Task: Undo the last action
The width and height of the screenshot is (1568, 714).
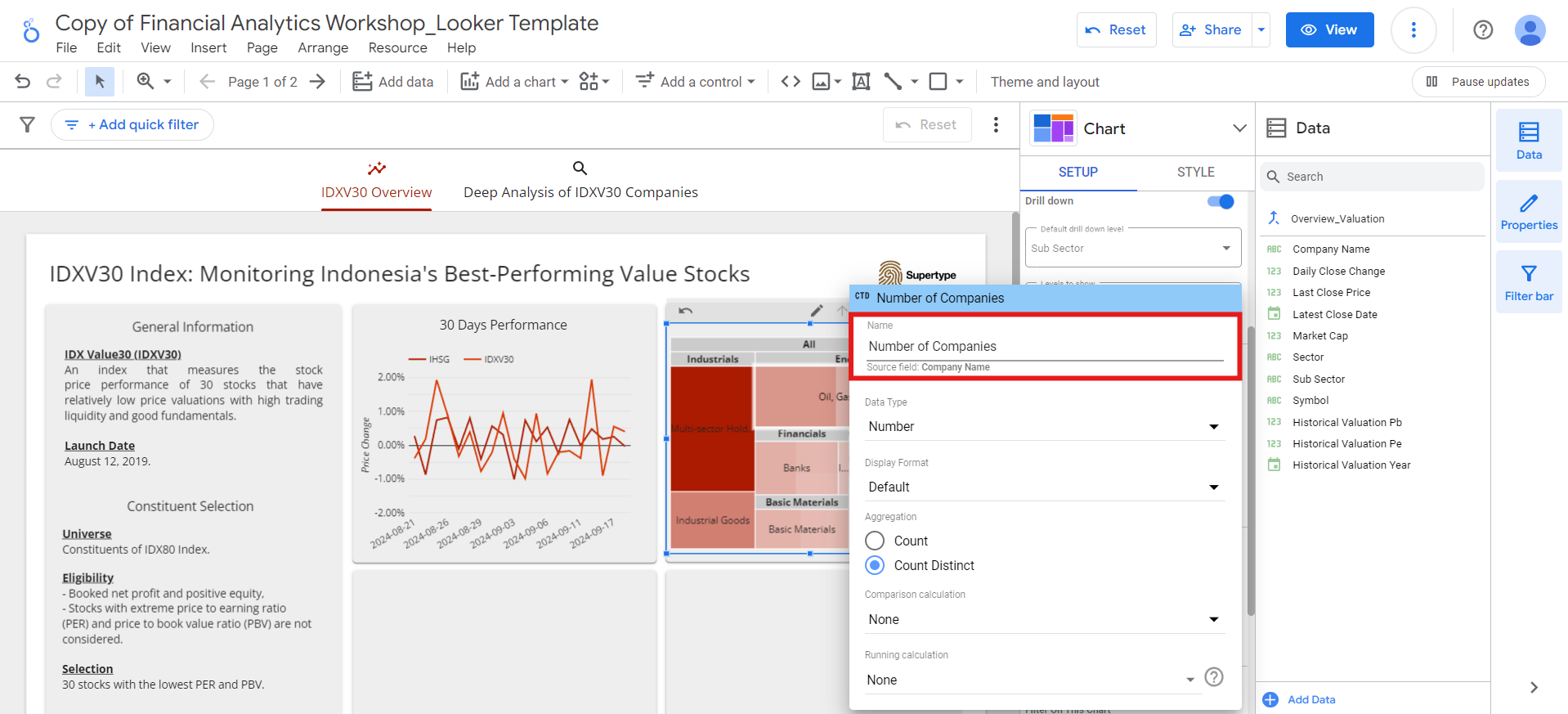Action: click(23, 81)
